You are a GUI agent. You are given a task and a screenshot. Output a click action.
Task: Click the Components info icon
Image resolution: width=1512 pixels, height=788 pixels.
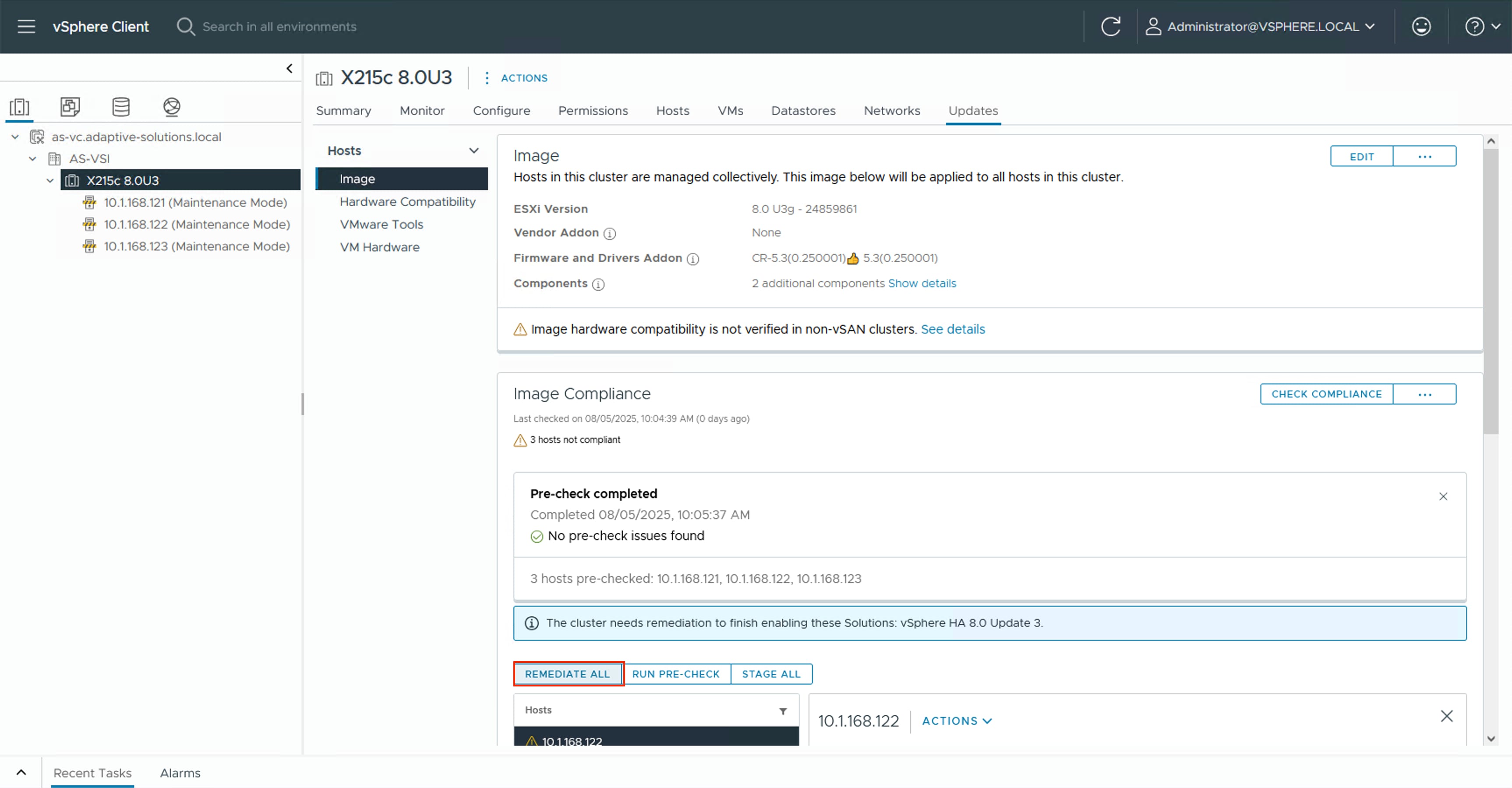point(599,284)
